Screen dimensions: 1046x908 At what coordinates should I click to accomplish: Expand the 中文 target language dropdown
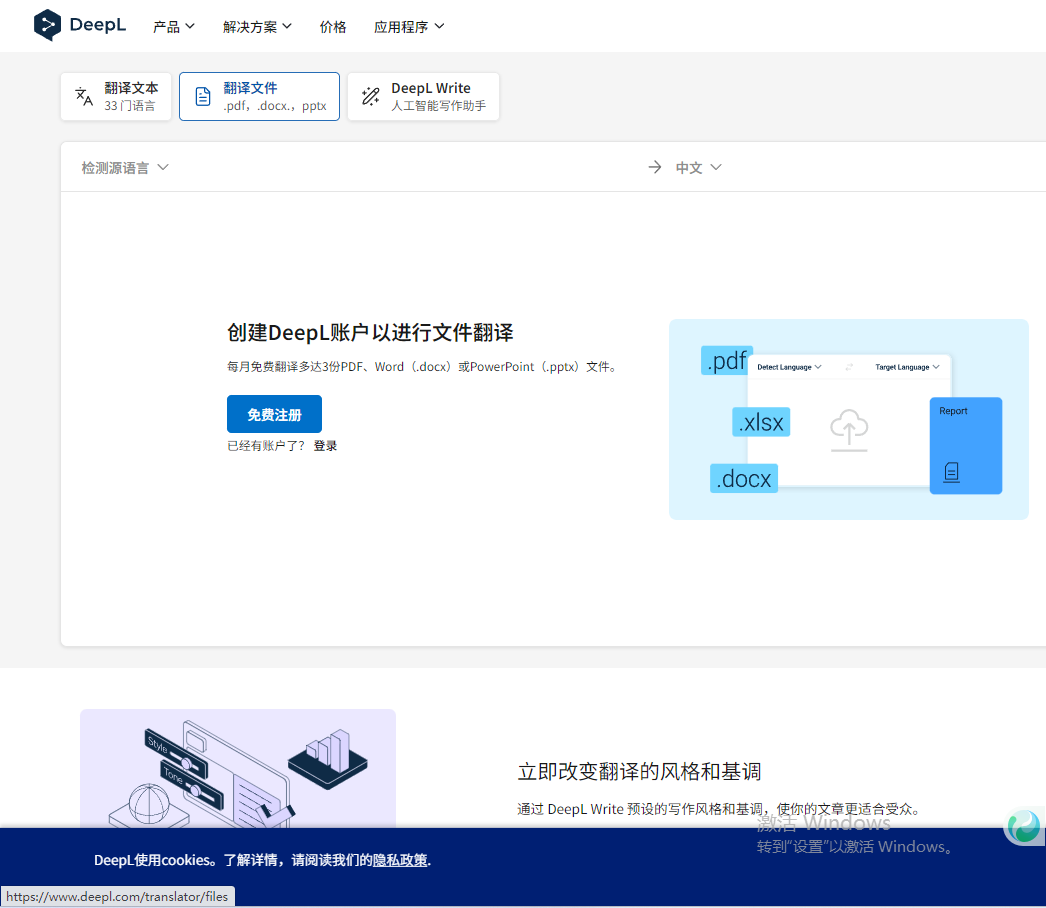[698, 167]
